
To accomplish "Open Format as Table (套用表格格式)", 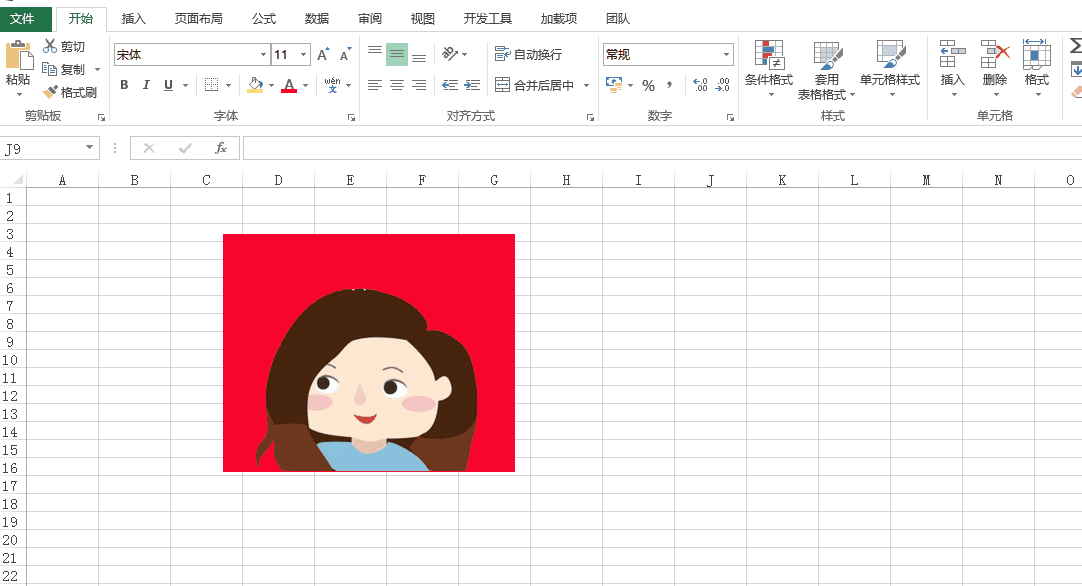I will click(827, 69).
